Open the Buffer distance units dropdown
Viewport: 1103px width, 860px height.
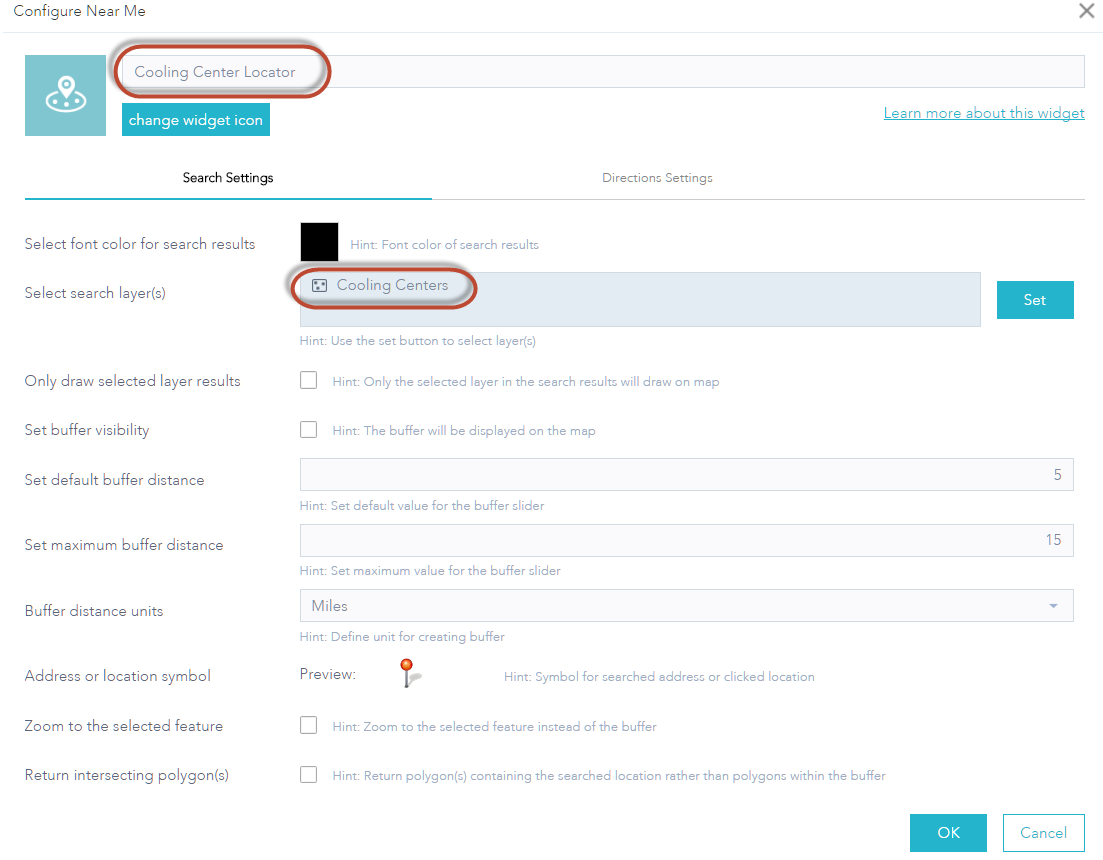point(686,606)
